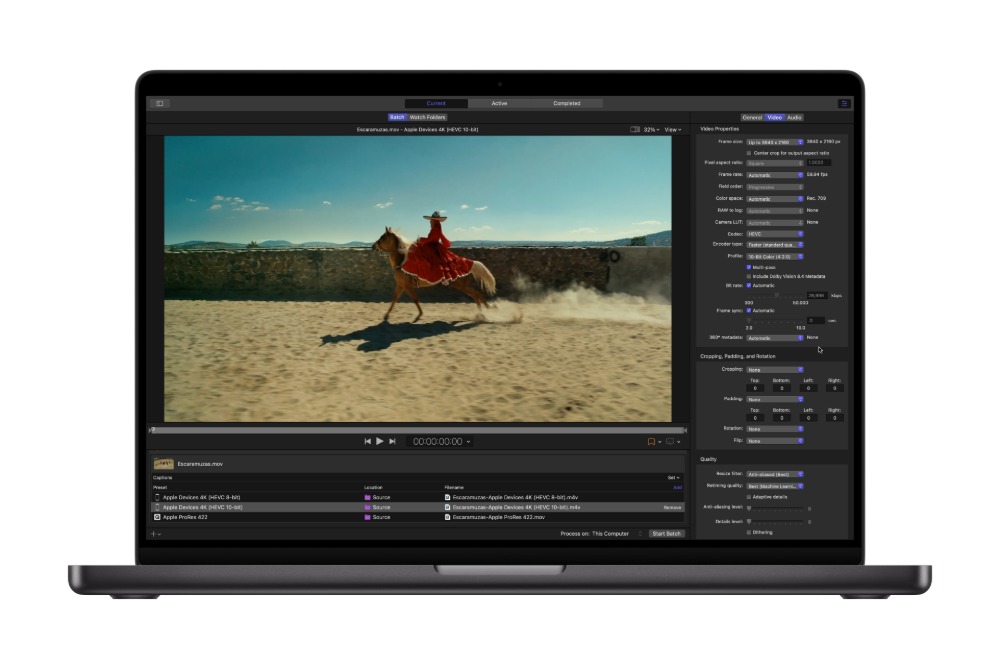Screen dimensions: 1000x669
Task: Click the Start Batch button
Action: (x=667, y=533)
